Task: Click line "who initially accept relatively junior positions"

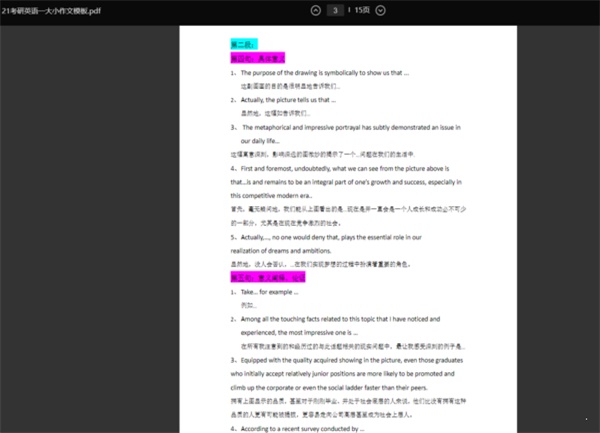Action: pyautogui.click(x=342, y=374)
